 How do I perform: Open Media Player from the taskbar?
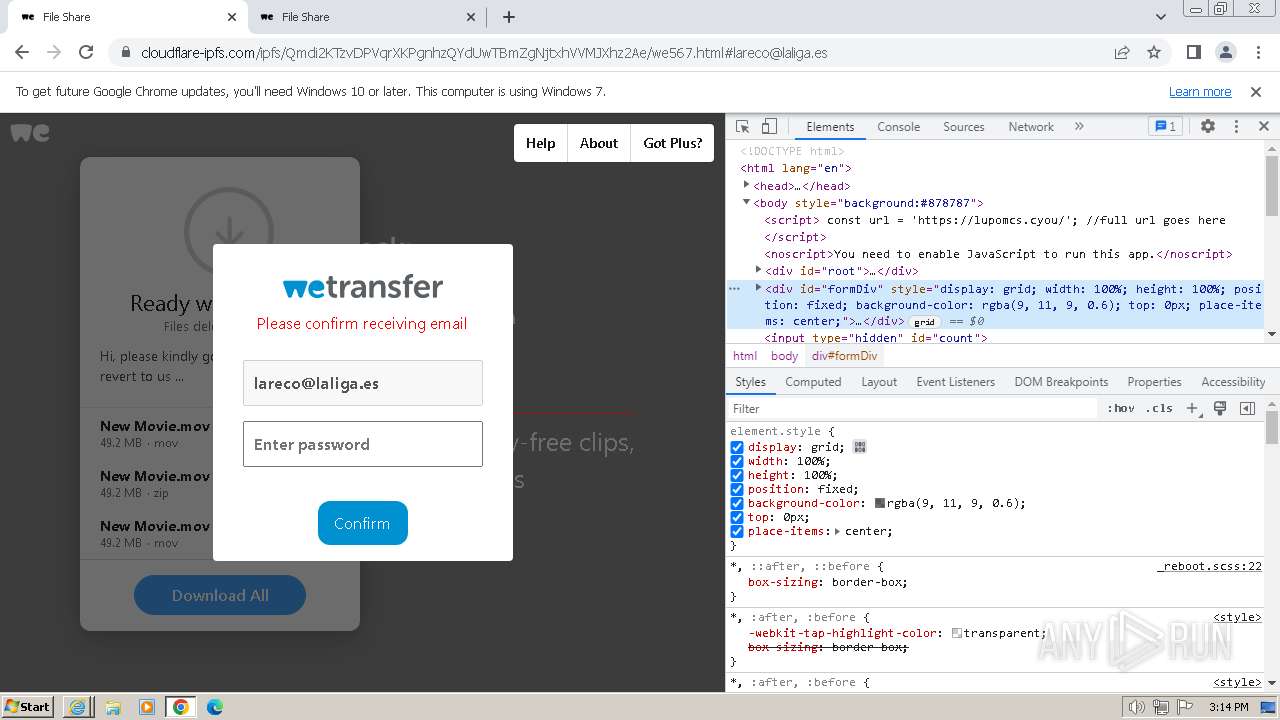(x=146, y=707)
